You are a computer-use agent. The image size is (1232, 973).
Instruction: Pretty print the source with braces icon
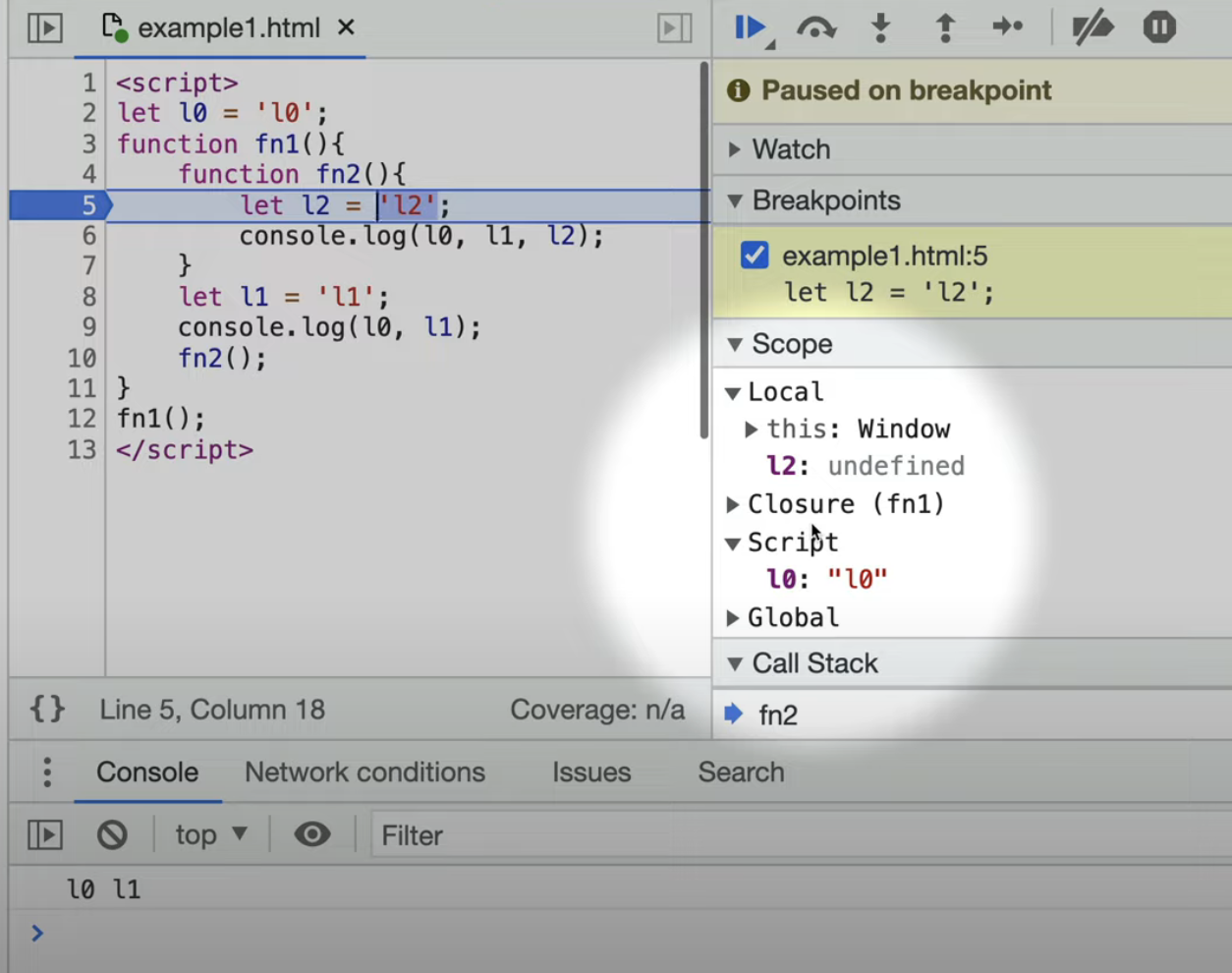[47, 709]
